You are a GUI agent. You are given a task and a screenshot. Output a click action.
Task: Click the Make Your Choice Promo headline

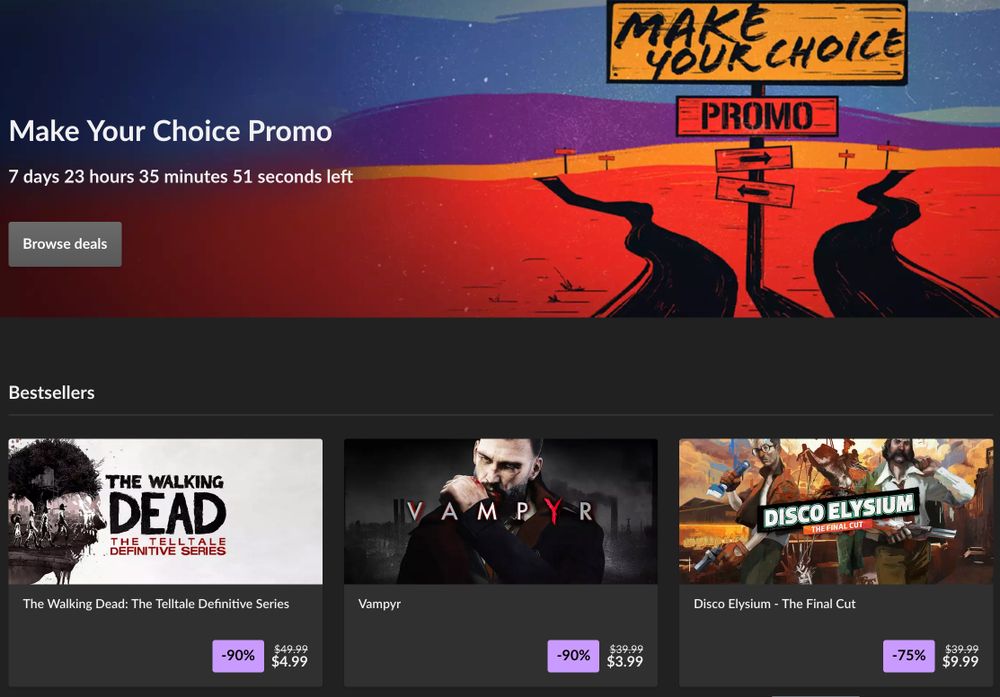pos(170,131)
